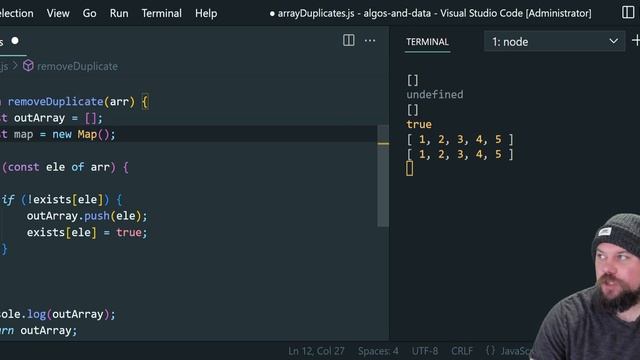Click the UTF-8 encoding indicator

point(424,351)
